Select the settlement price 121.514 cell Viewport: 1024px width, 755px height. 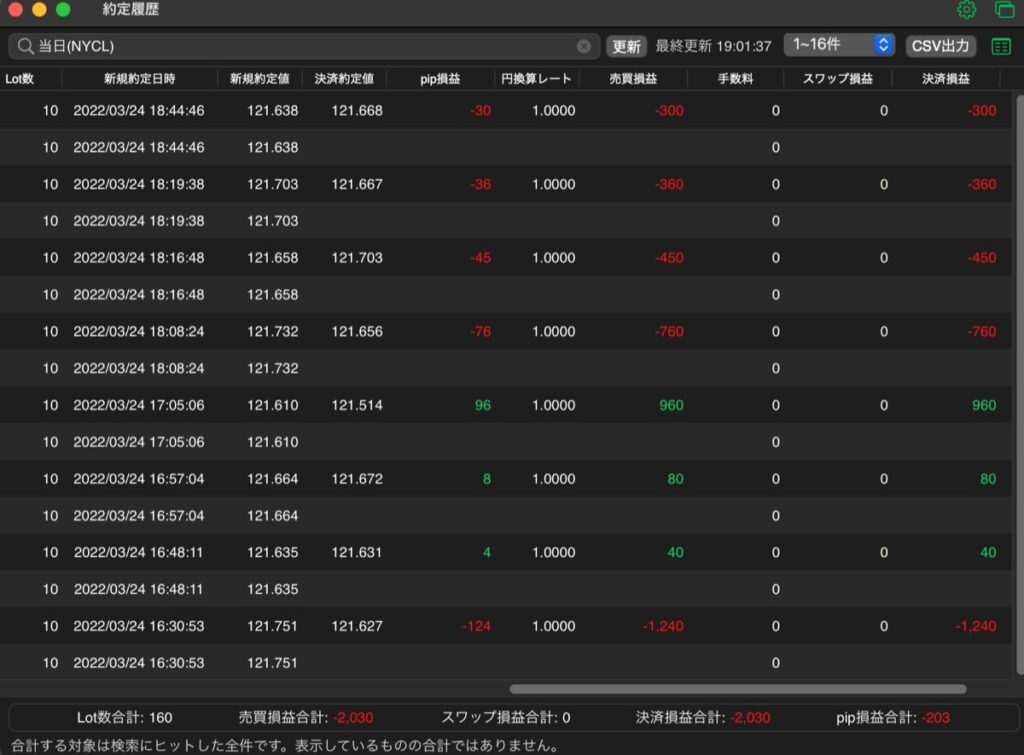coord(357,406)
